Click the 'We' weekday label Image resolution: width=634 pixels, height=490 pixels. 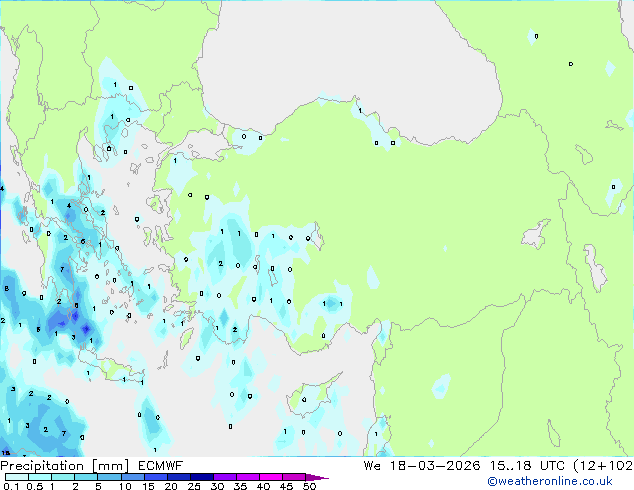(x=372, y=466)
